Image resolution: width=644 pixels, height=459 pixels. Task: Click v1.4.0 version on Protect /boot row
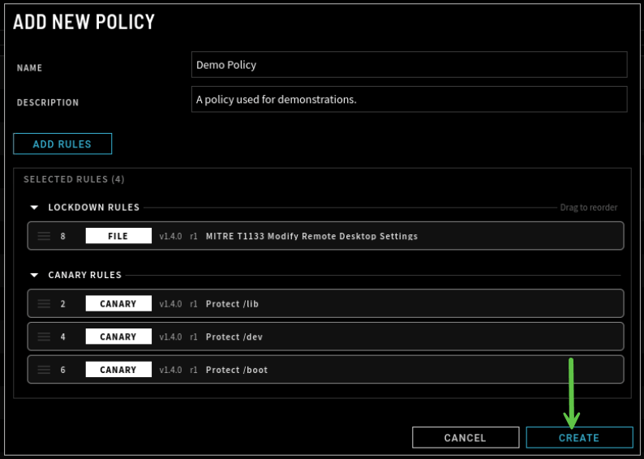click(170, 369)
